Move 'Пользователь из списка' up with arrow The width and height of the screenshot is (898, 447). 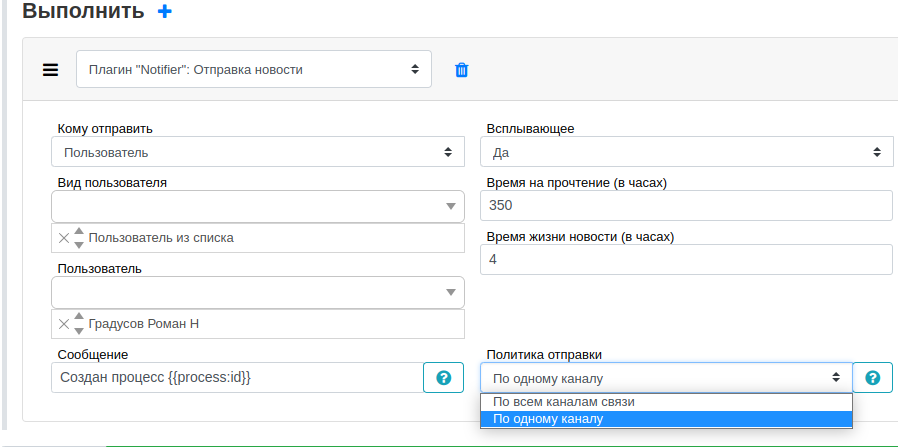tap(79, 232)
